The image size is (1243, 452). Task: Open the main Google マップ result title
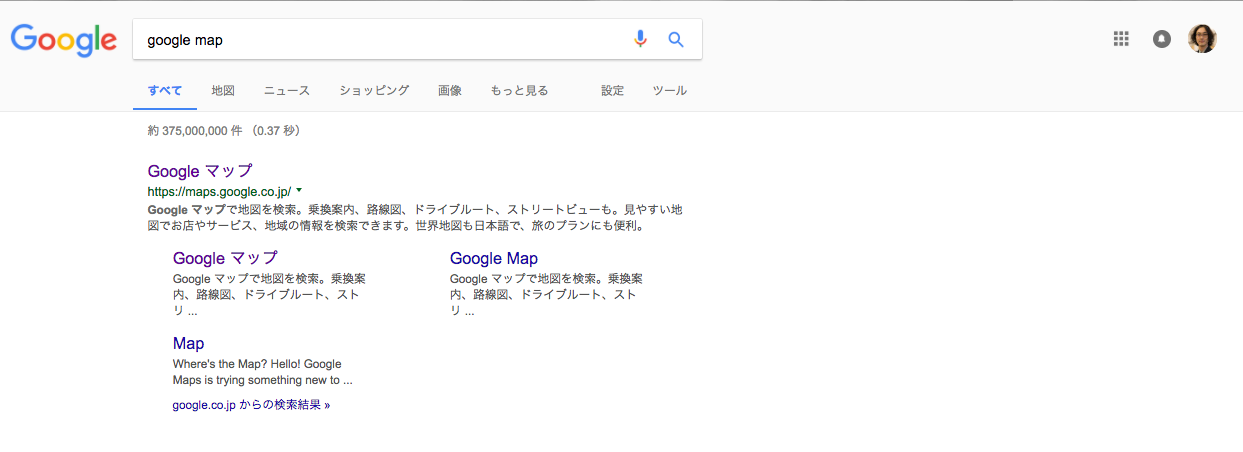coord(200,171)
